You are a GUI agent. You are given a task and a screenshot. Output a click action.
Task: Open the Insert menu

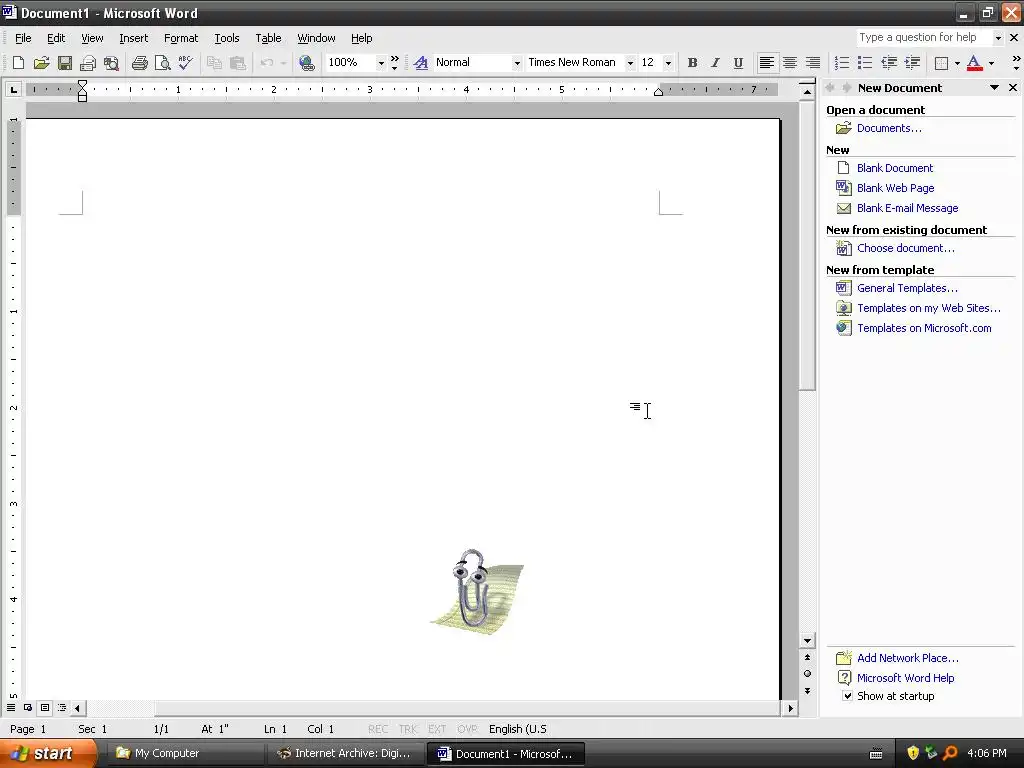pyautogui.click(x=134, y=39)
